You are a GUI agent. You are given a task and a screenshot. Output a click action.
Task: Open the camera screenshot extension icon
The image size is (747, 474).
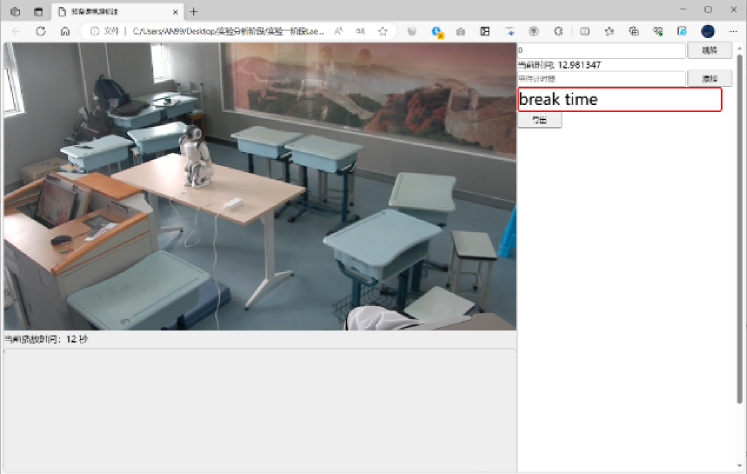(x=460, y=31)
